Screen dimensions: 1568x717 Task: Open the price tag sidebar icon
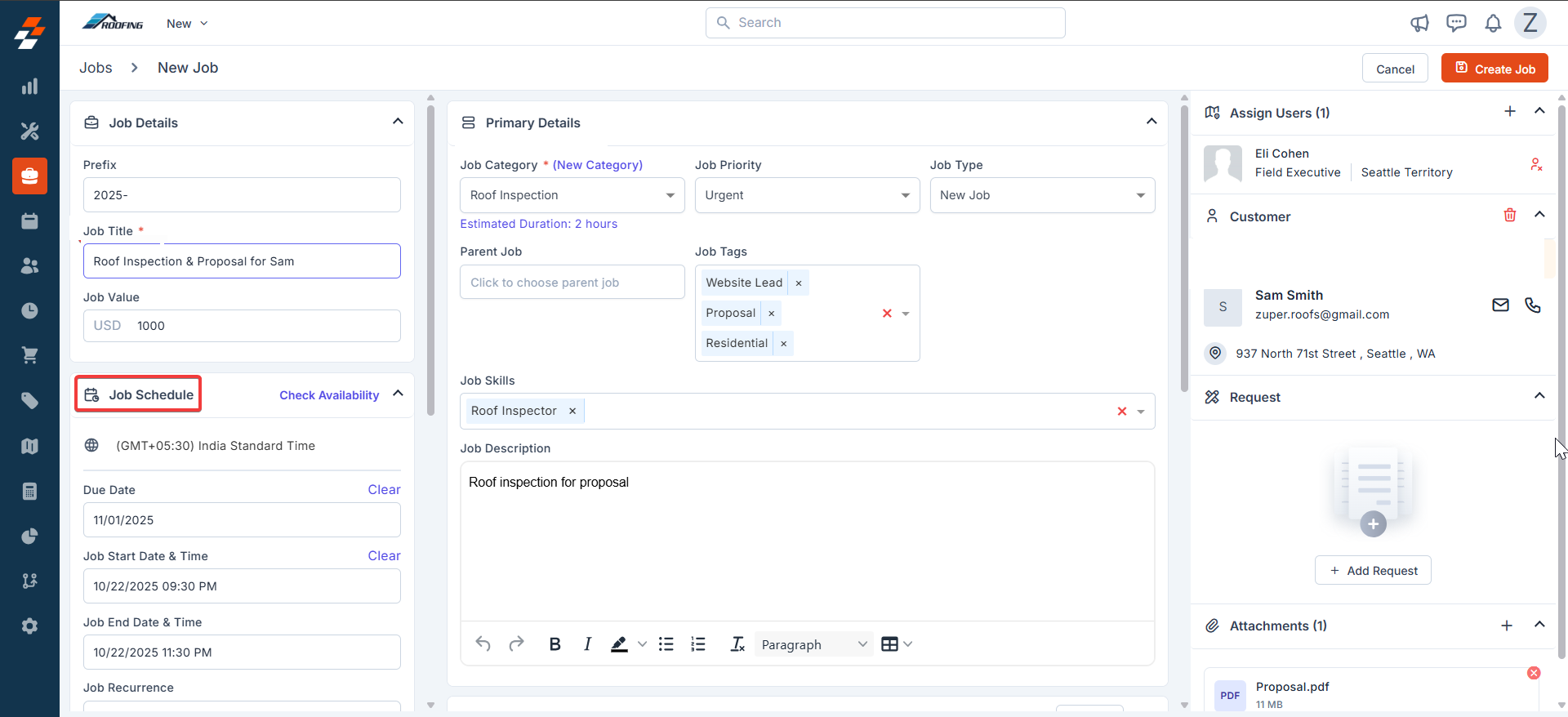tap(29, 400)
